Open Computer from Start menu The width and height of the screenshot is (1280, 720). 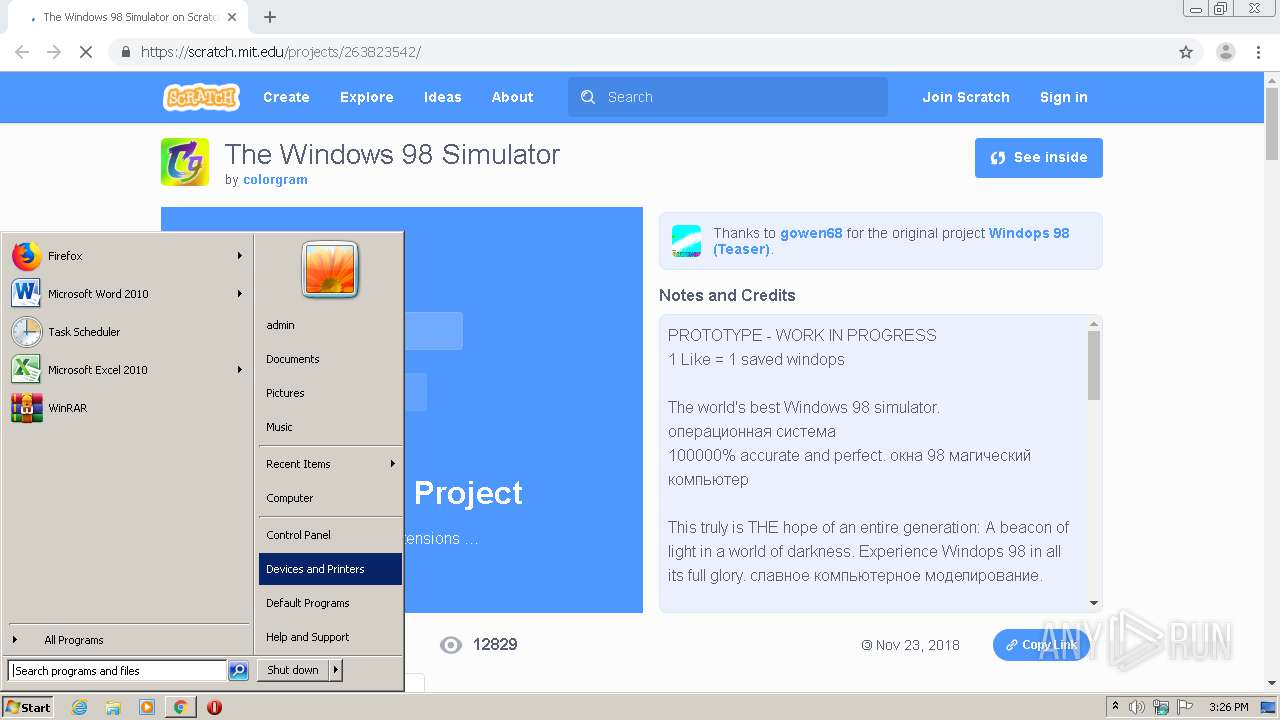[330, 498]
